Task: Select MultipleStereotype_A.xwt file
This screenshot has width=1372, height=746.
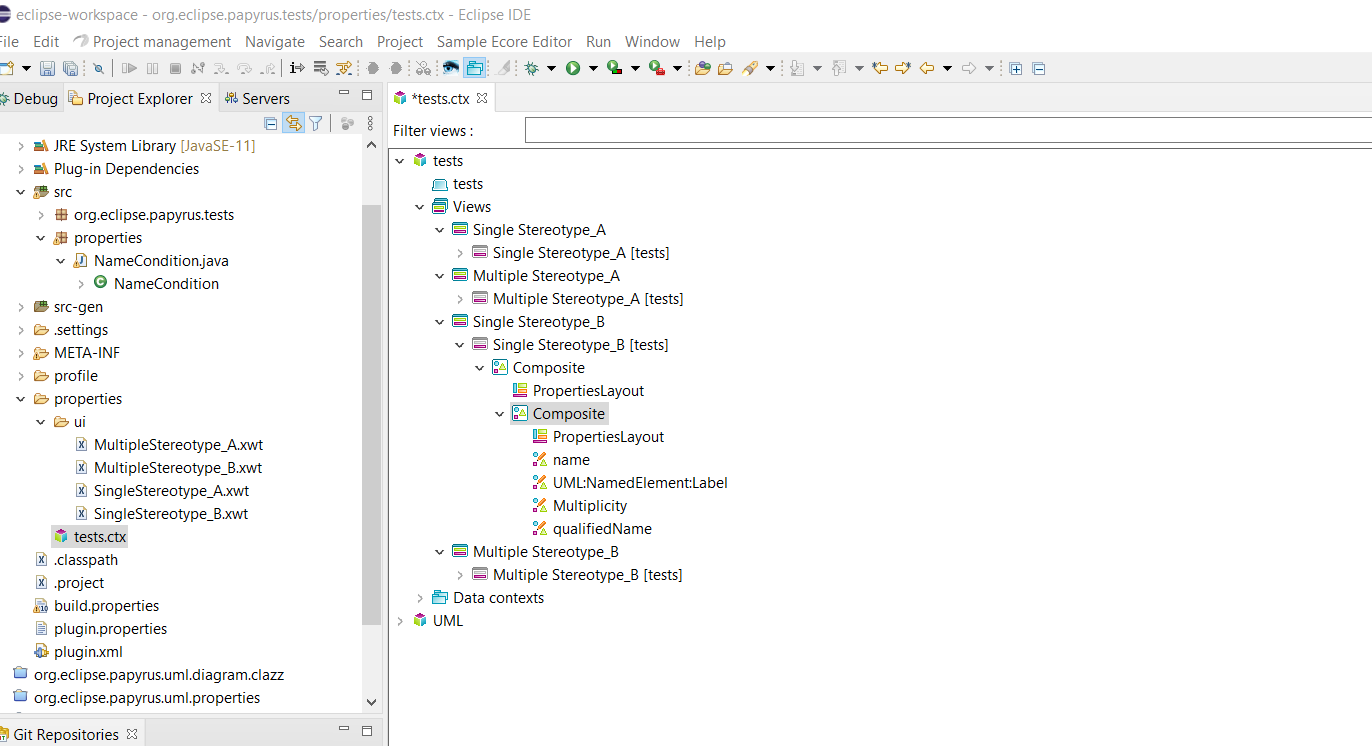Action: point(168,445)
